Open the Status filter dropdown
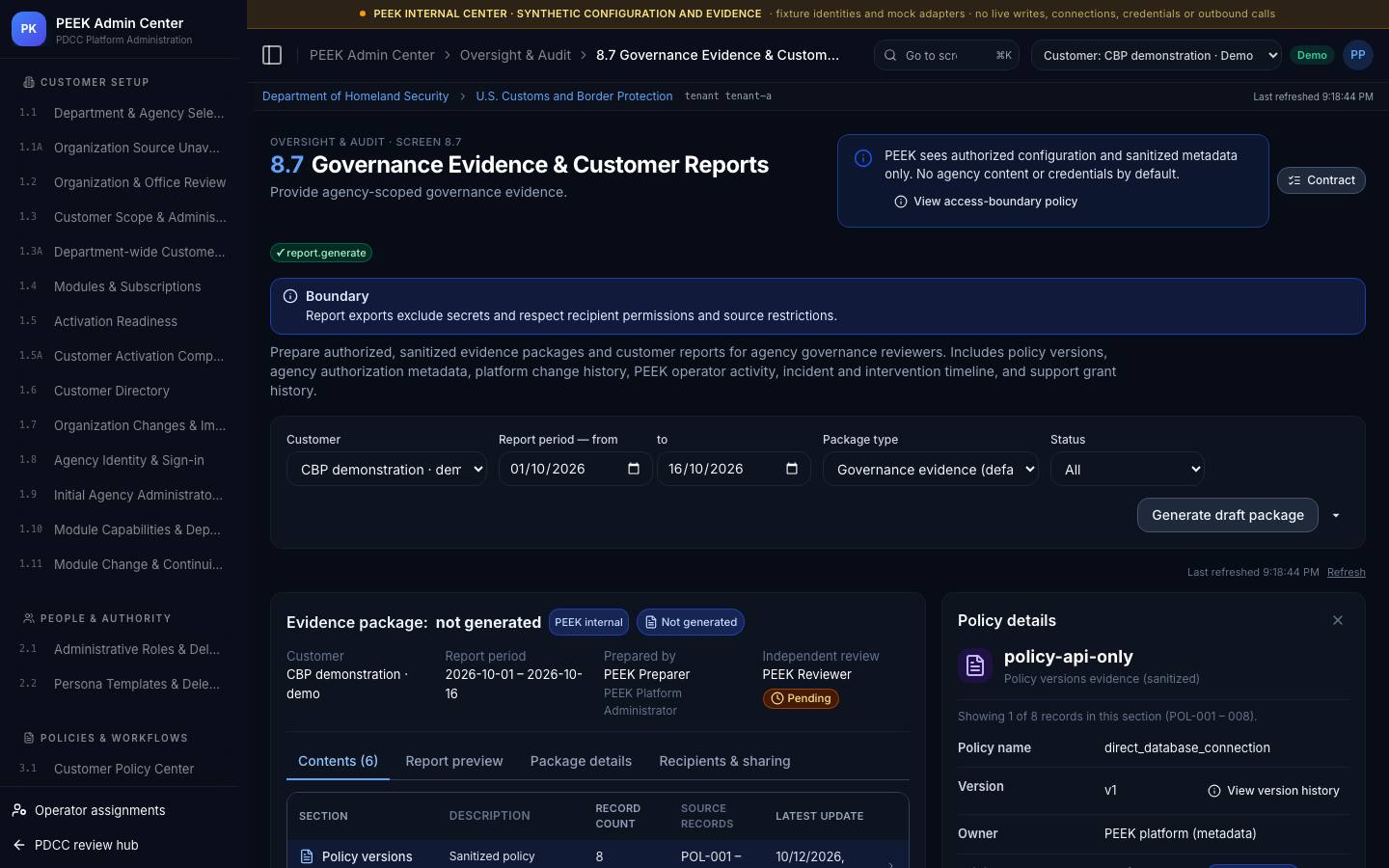 pyautogui.click(x=1128, y=469)
